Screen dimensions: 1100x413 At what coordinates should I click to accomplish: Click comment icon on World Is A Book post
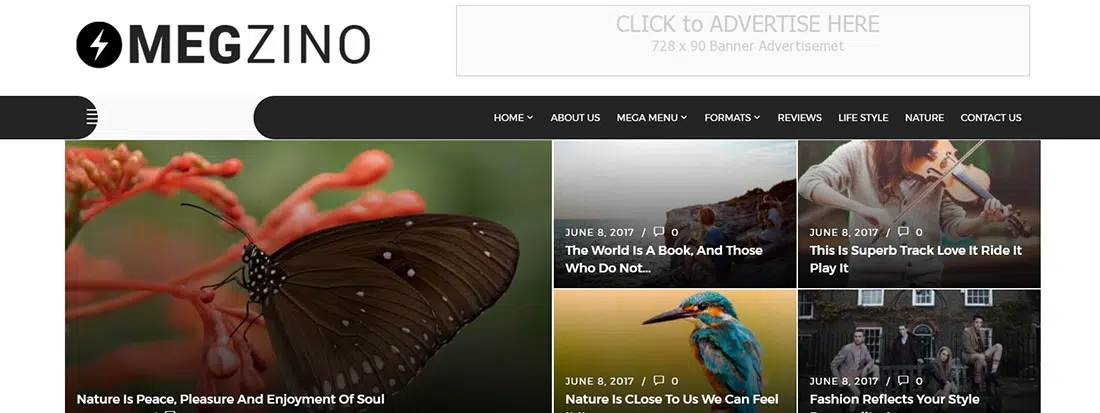[658, 232]
